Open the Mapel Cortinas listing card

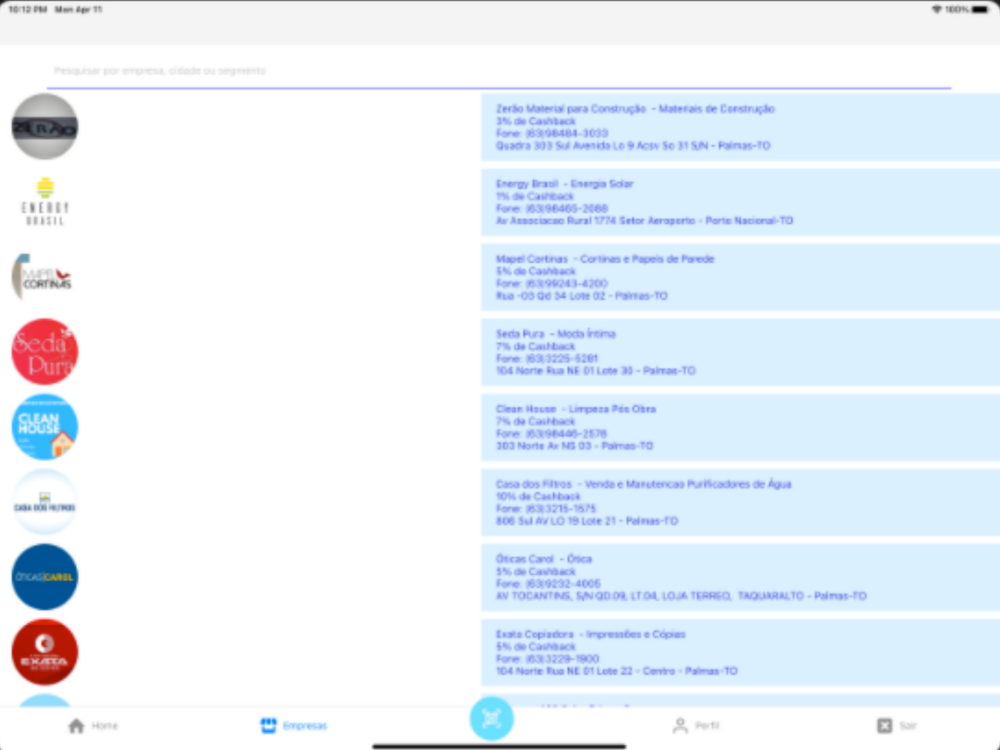tap(740, 277)
